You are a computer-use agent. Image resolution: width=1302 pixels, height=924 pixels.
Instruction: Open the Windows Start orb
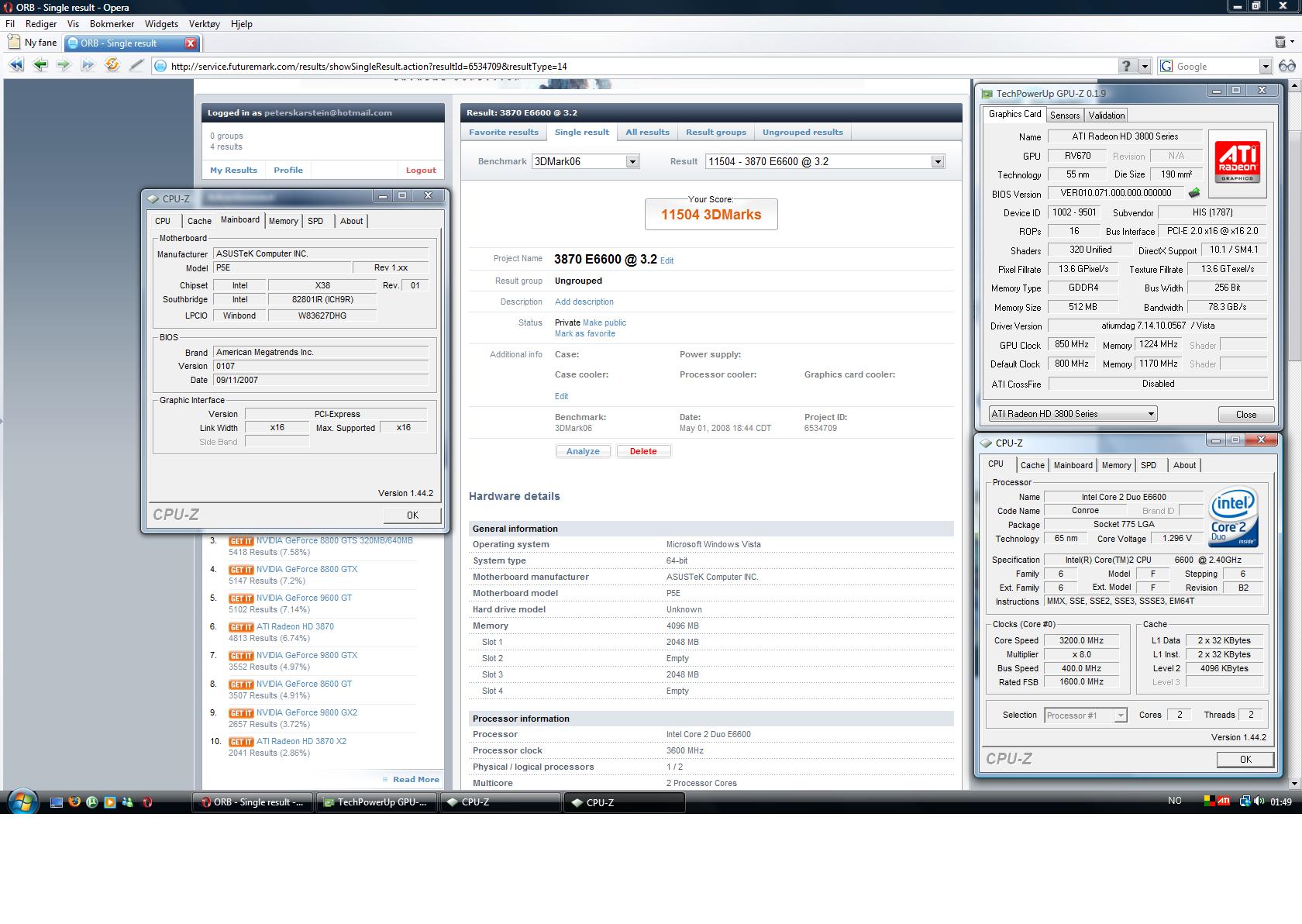click(22, 802)
